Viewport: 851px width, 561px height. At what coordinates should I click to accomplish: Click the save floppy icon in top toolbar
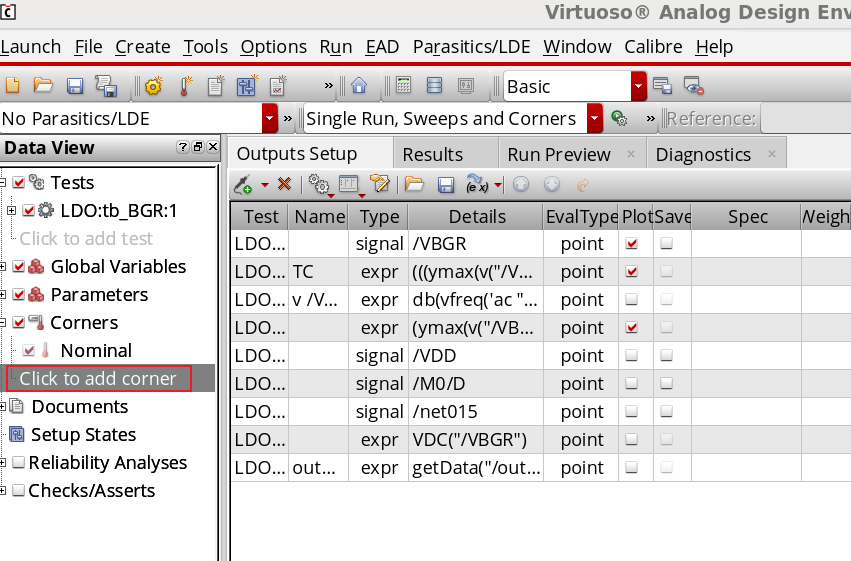[74, 86]
